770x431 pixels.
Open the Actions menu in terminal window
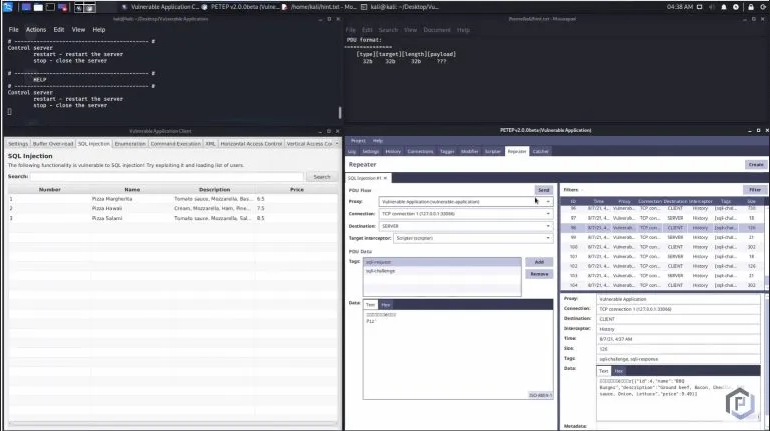coord(36,29)
